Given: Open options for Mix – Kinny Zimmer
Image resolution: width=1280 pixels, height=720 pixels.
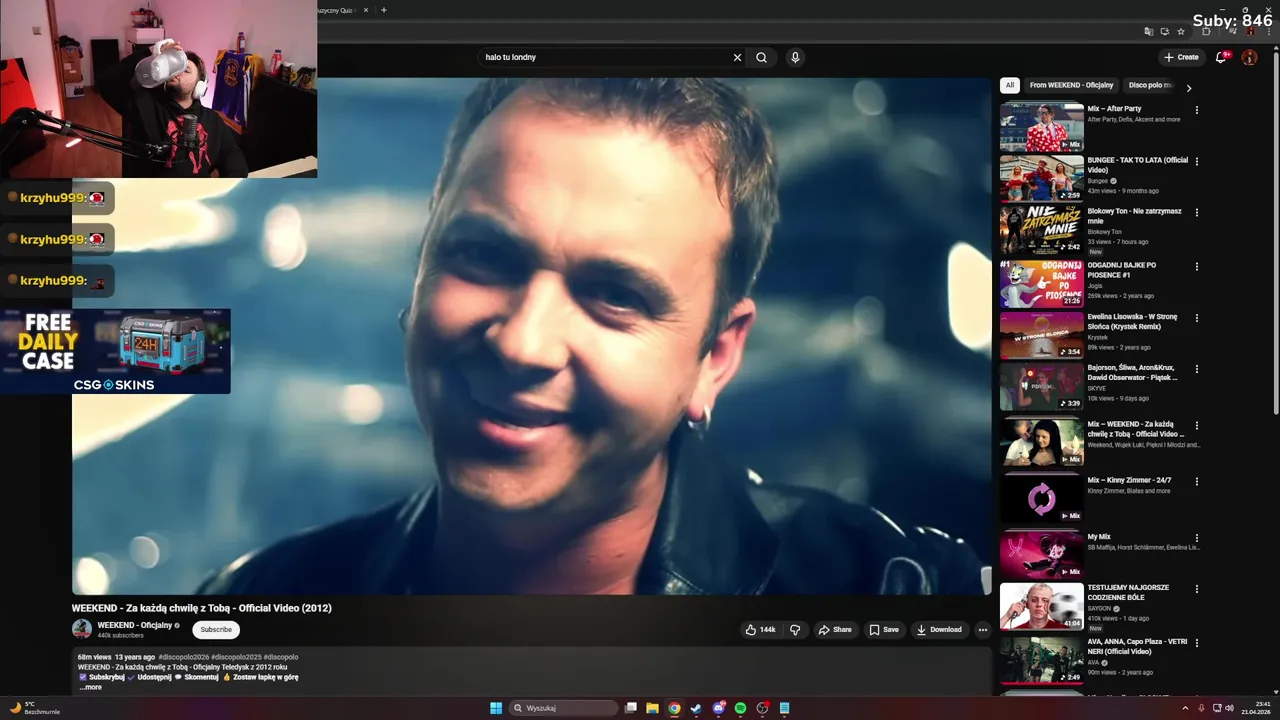Looking at the screenshot, I should pos(1197,481).
